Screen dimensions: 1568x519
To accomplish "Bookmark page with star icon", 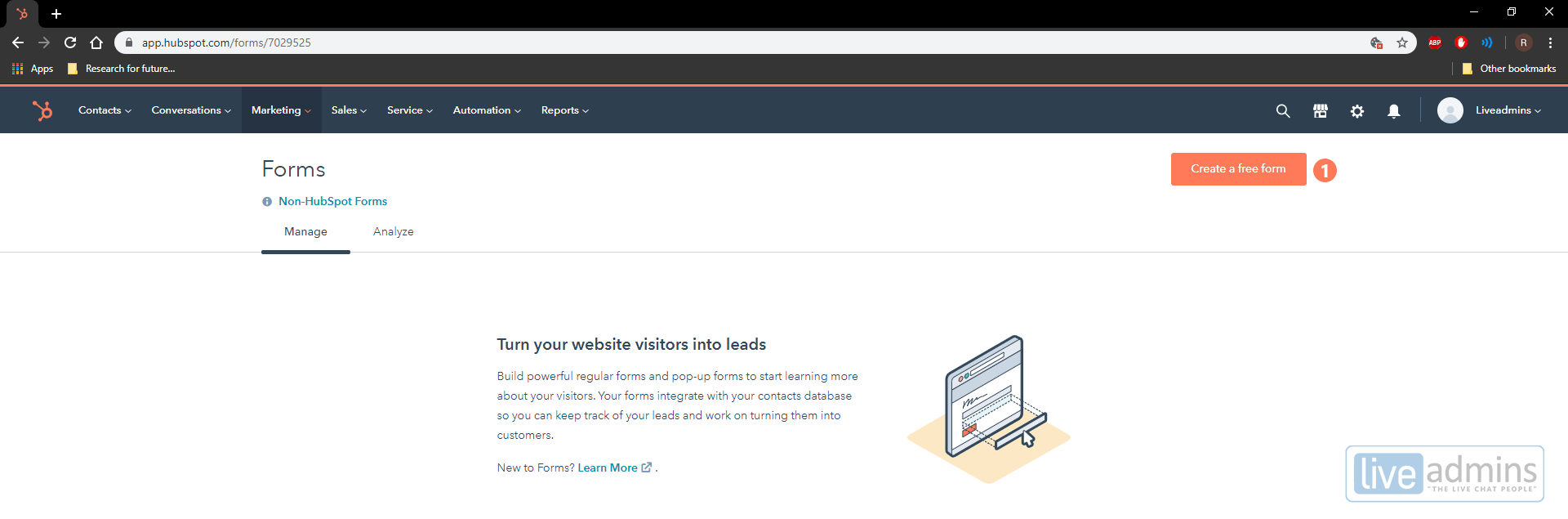I will [x=1402, y=43].
